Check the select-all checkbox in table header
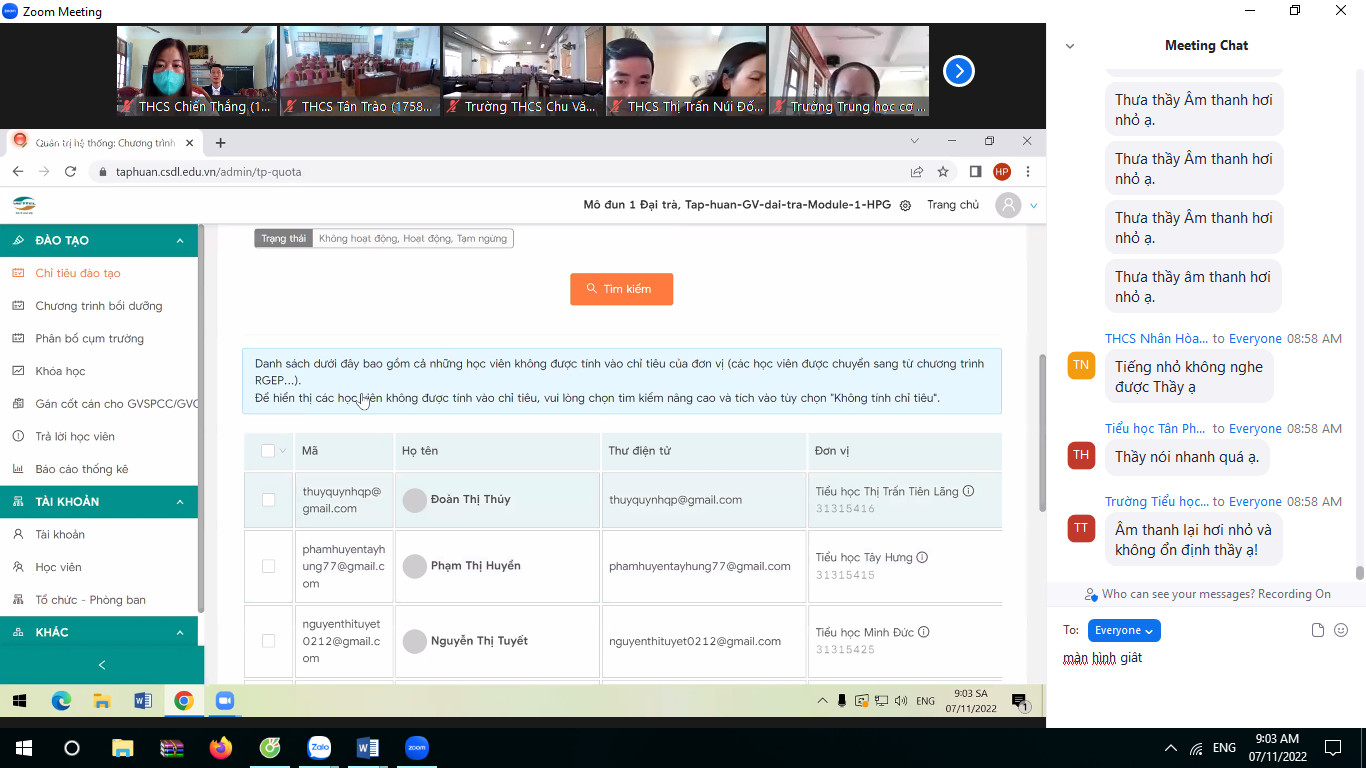The height and width of the screenshot is (768, 1366). tap(268, 451)
